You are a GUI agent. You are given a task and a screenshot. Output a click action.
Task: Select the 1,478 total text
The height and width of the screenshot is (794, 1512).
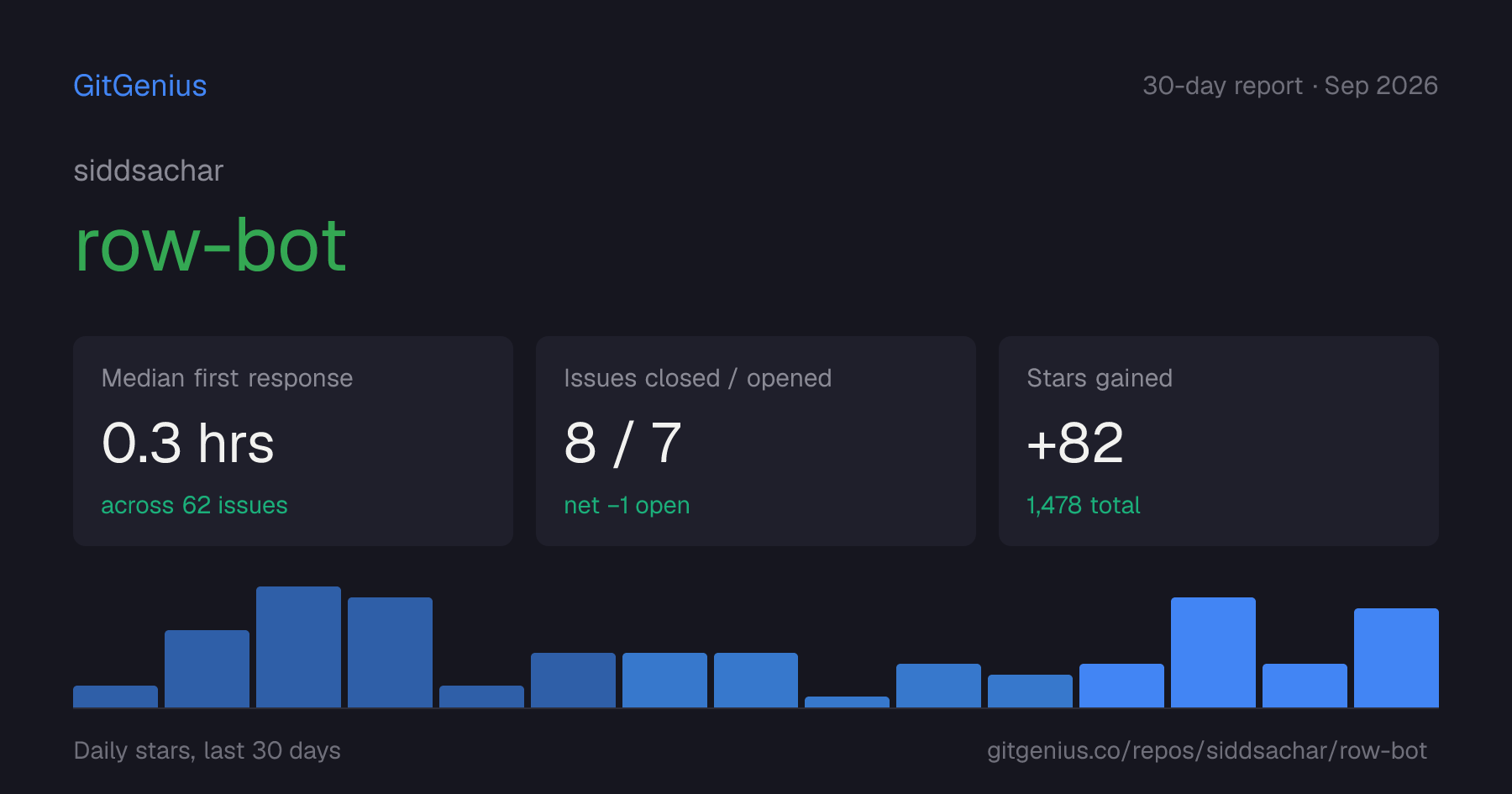1084,505
